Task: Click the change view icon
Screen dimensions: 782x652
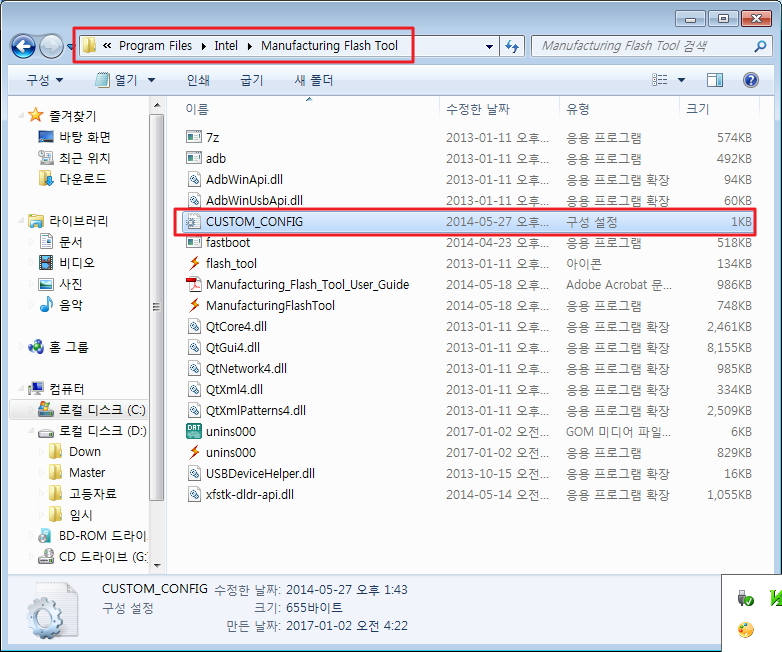Action: (659, 80)
